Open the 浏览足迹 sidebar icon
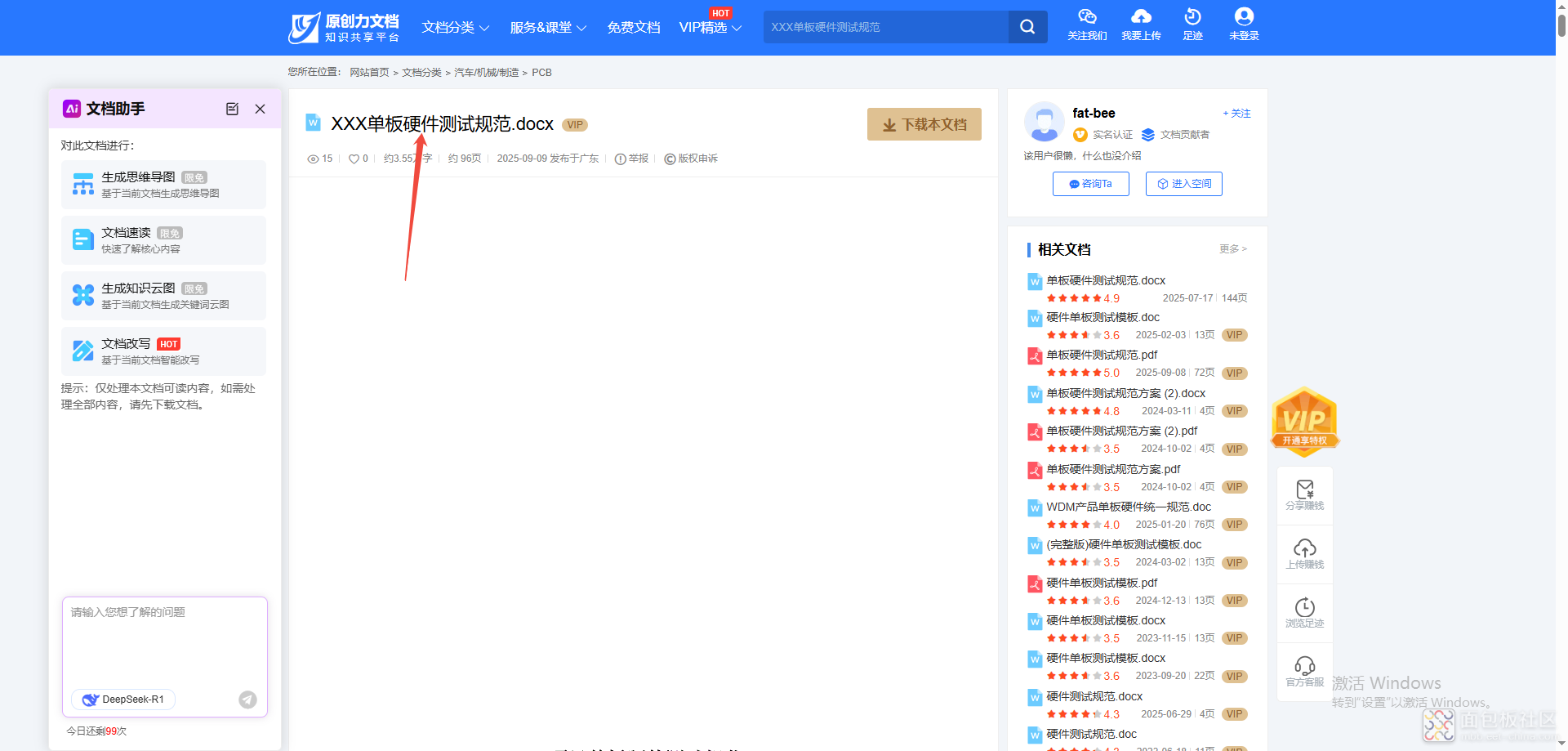 [1304, 611]
